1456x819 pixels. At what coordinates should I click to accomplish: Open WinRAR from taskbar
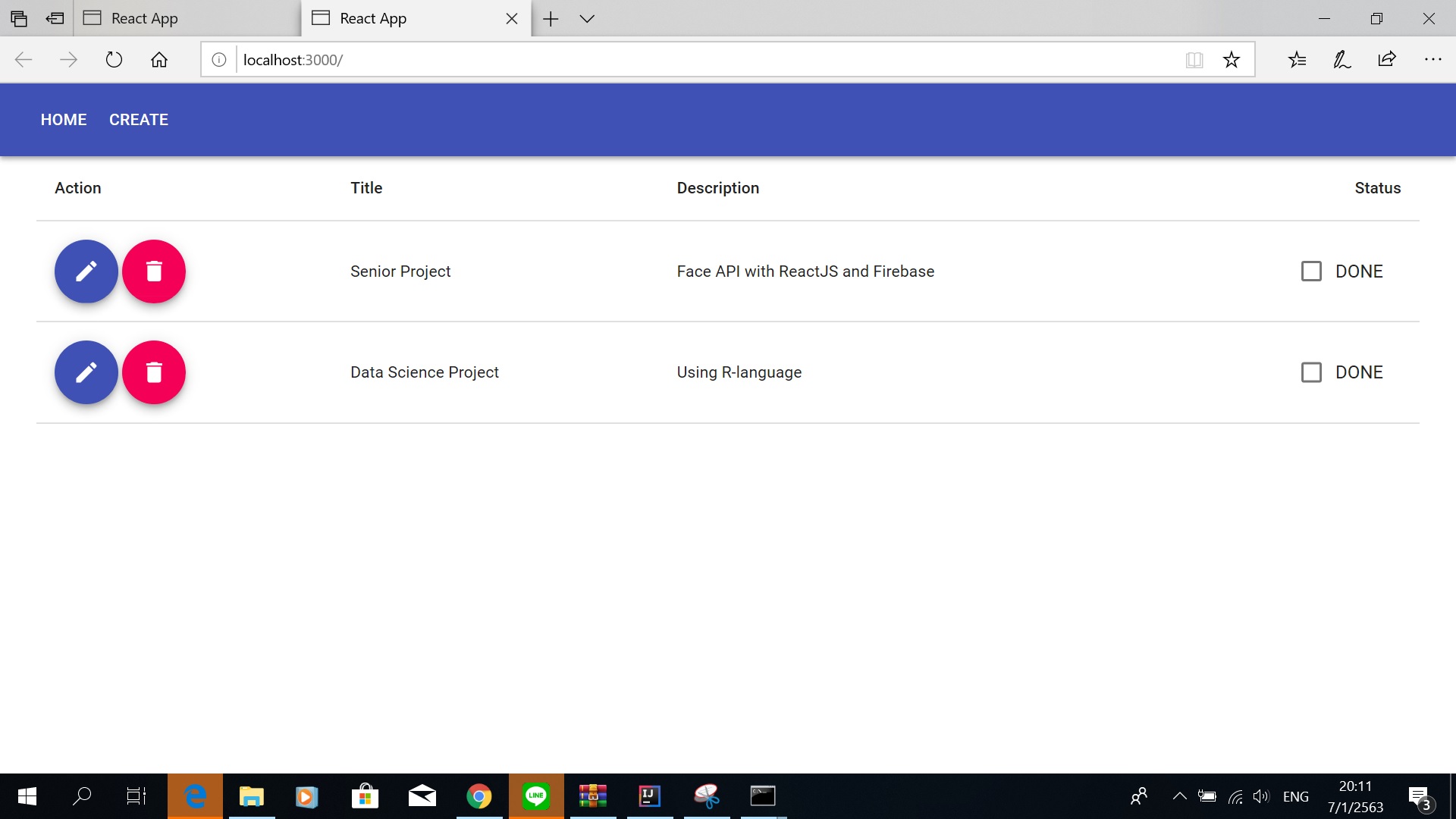593,796
